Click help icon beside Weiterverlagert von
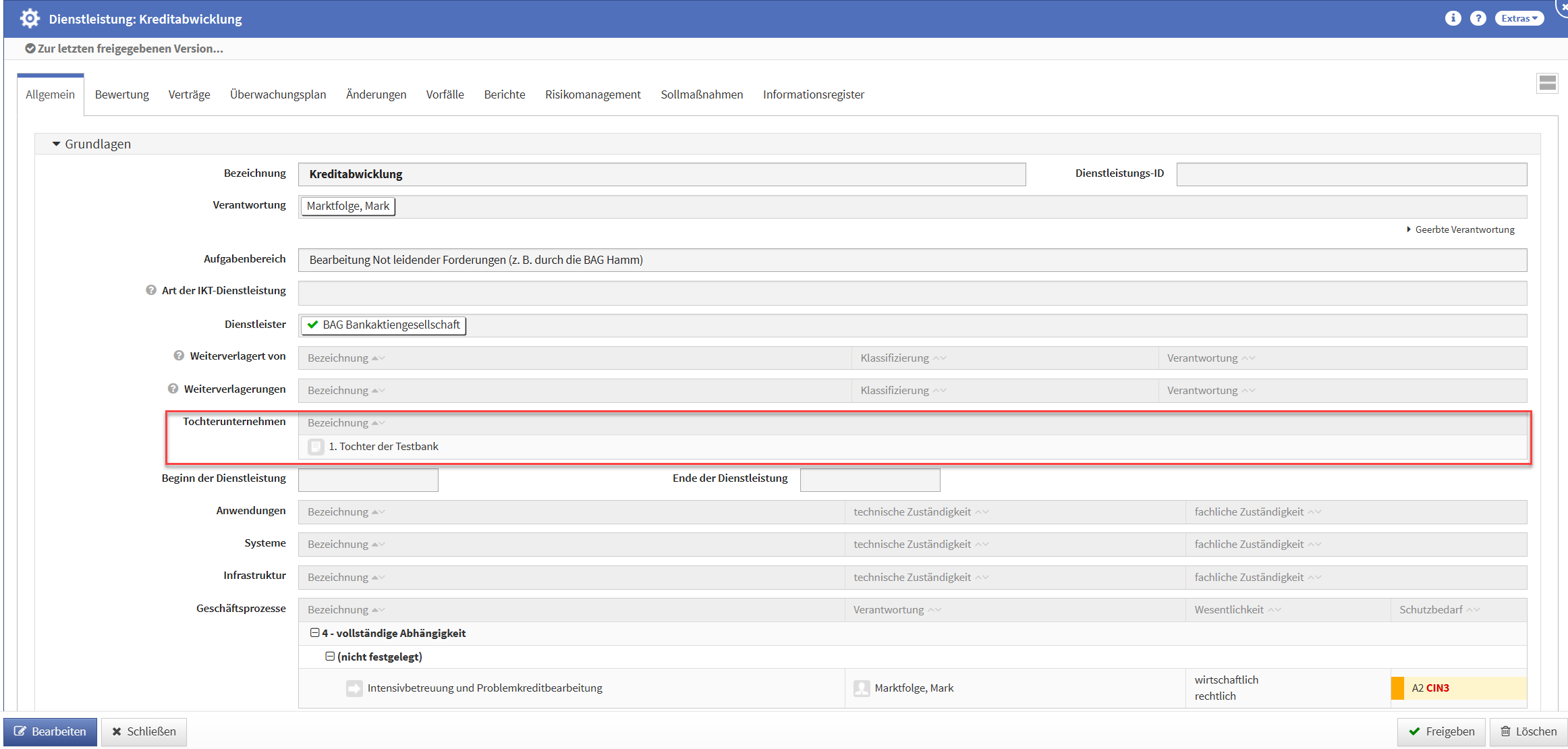Screen dimensions: 1568x749 coord(179,356)
